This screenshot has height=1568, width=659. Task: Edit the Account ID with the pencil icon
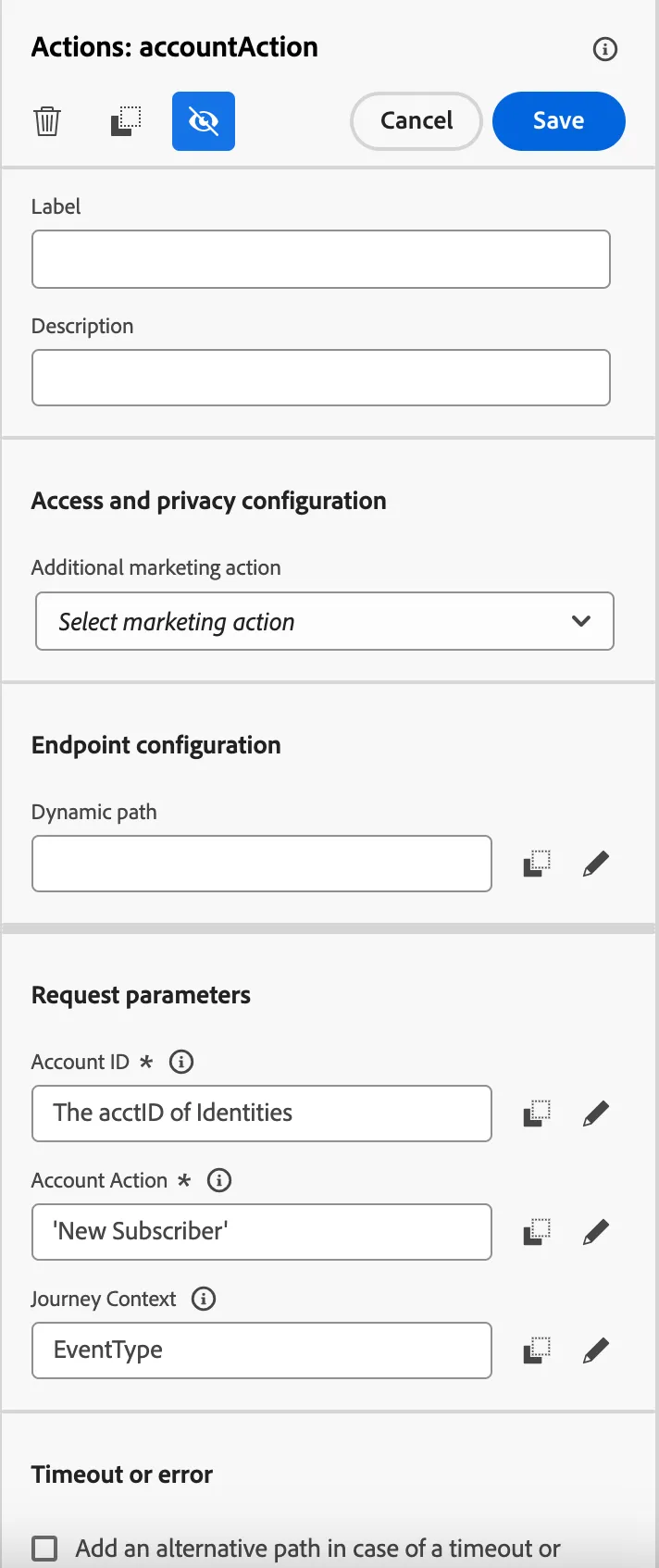point(596,1114)
